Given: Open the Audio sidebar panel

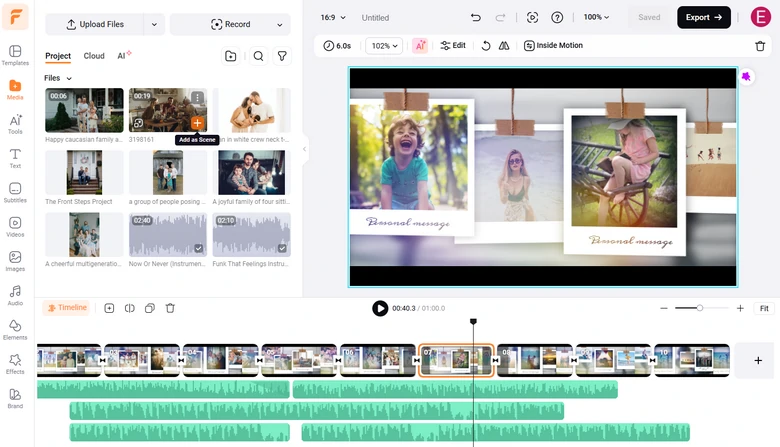Looking at the screenshot, I should (15, 295).
